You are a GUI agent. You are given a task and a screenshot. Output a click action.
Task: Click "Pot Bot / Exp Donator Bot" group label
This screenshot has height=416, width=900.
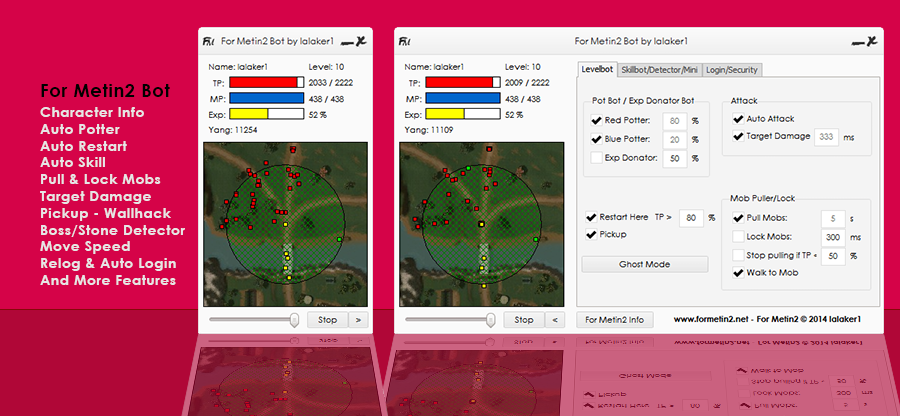click(x=643, y=101)
